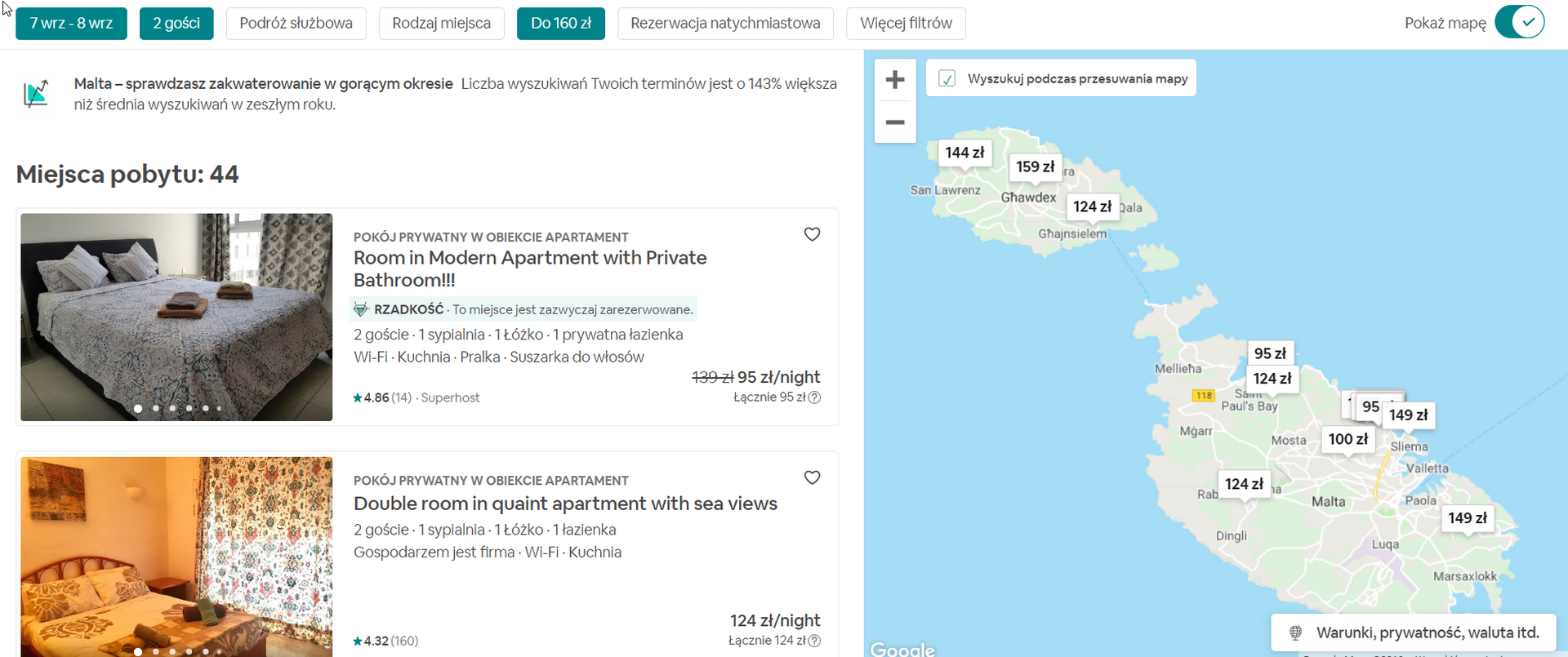This screenshot has height=657, width=1568.
Task: Click the Więcej filtrów button
Action: (906, 24)
